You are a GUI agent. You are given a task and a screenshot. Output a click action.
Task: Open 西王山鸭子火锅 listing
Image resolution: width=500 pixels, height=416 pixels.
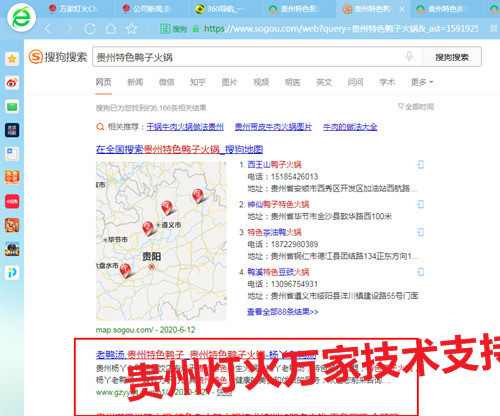[x=274, y=165]
